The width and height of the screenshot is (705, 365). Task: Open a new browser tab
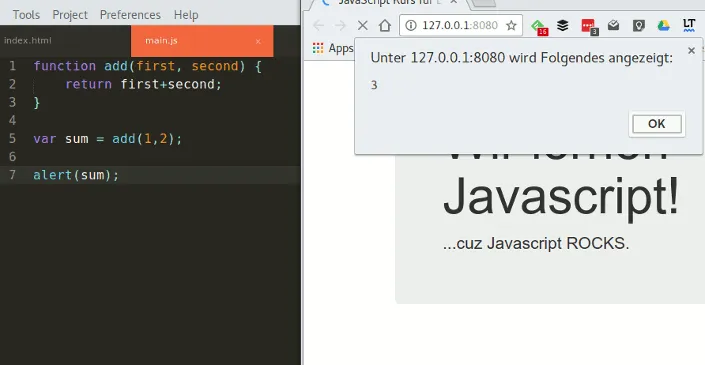coord(484,3)
